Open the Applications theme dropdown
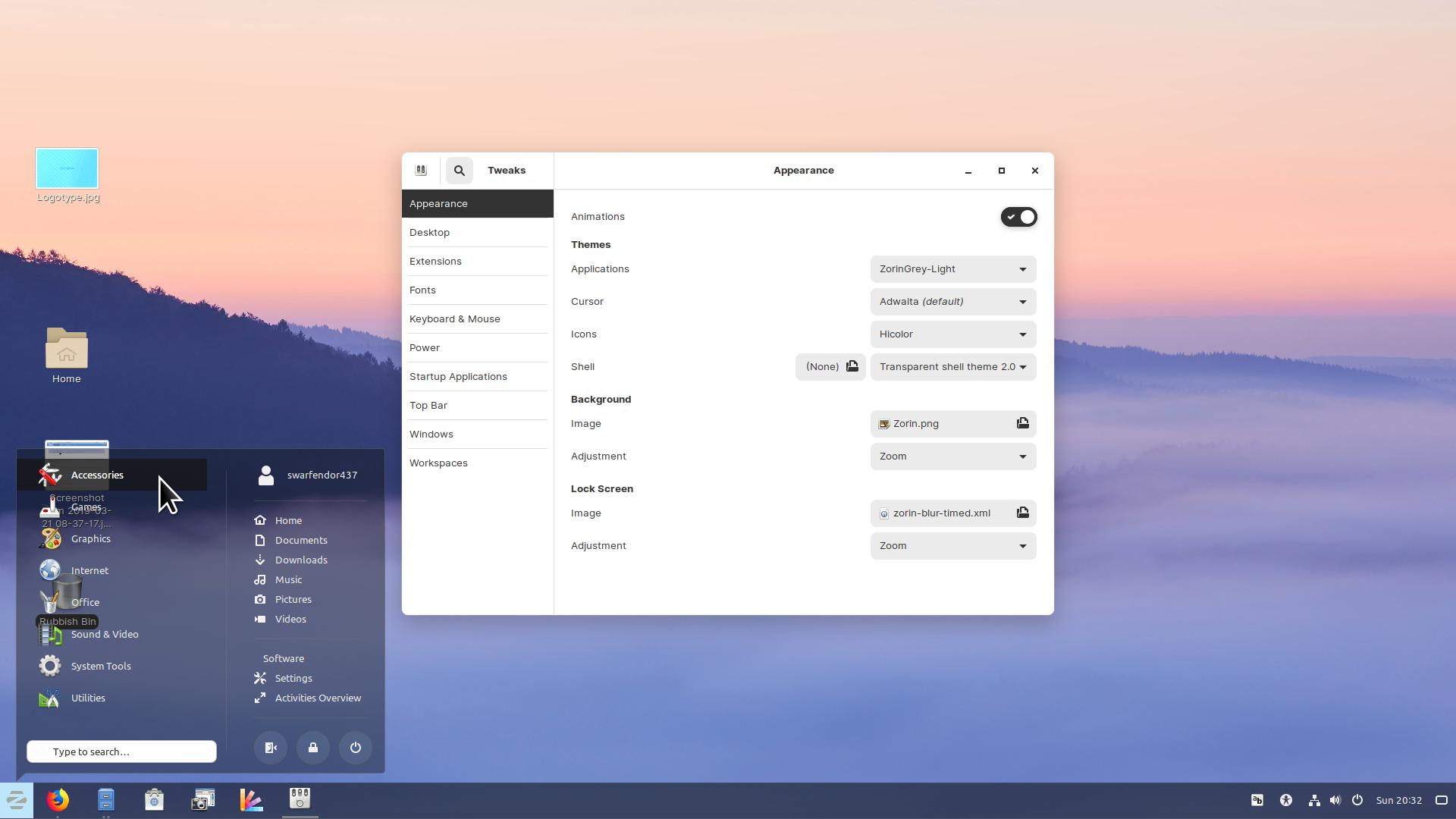This screenshot has width=1456, height=819. 952,269
